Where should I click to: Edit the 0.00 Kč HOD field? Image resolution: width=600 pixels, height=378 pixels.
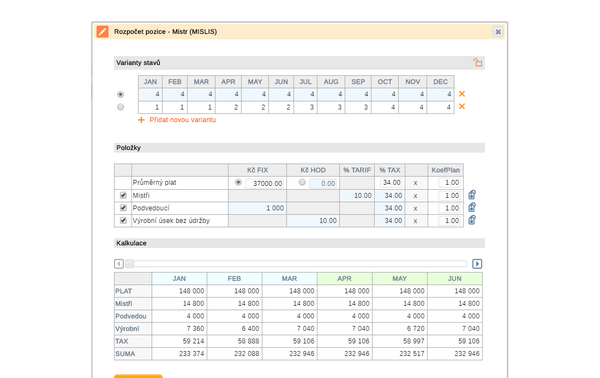pyautogui.click(x=323, y=183)
